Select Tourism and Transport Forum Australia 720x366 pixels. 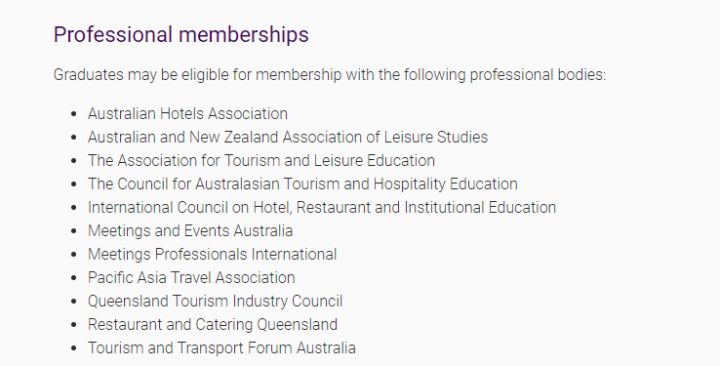222,348
